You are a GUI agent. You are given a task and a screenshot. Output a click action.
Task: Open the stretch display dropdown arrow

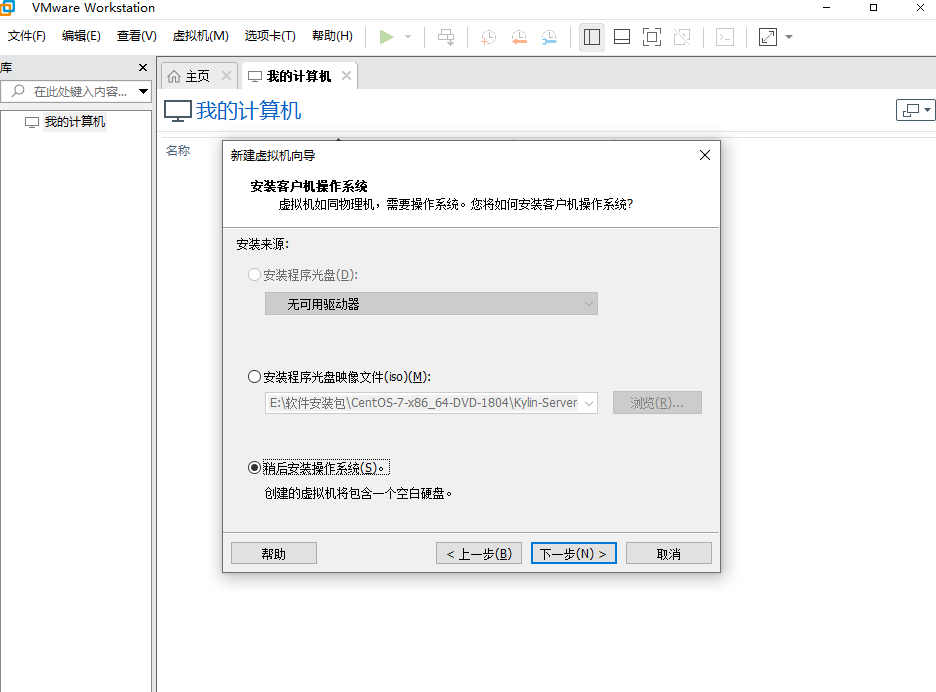(789, 37)
